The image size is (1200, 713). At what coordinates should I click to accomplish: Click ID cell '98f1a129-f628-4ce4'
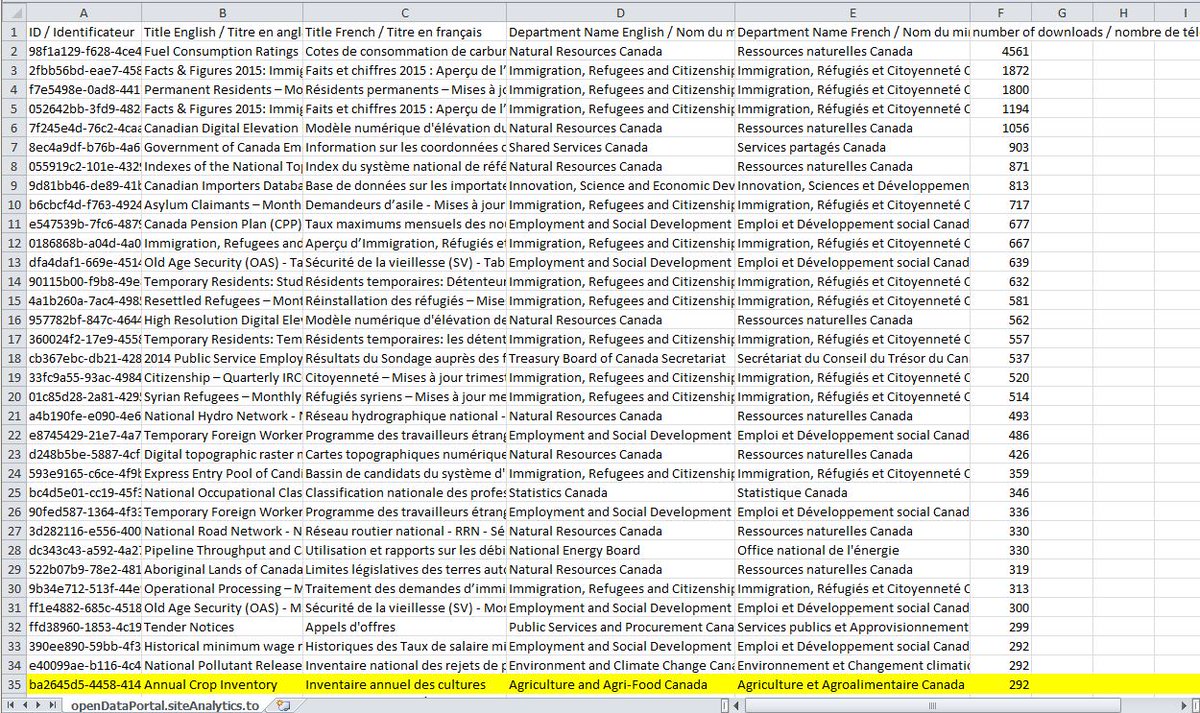(84, 51)
